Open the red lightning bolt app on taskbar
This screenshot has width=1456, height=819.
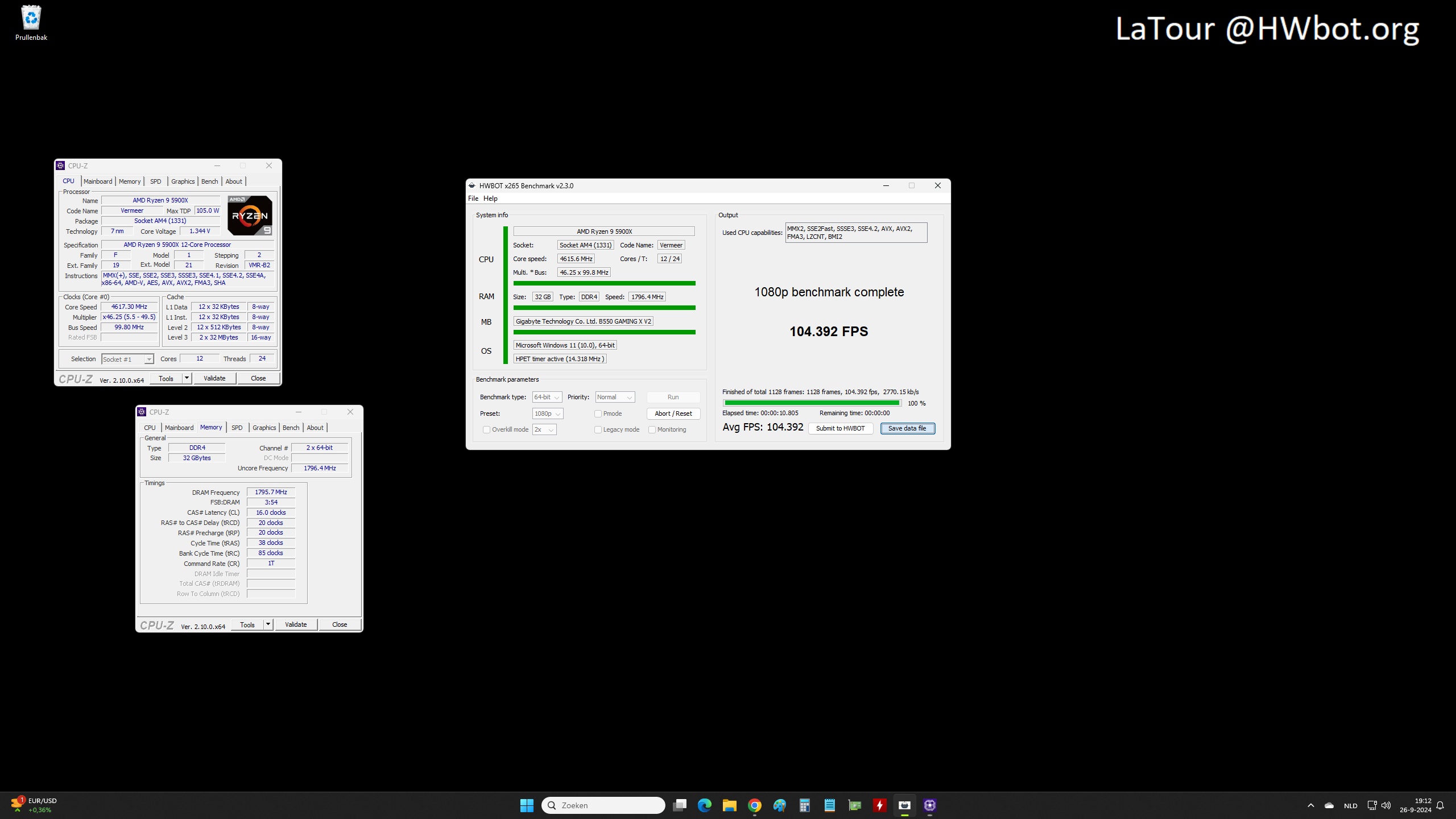[880, 805]
